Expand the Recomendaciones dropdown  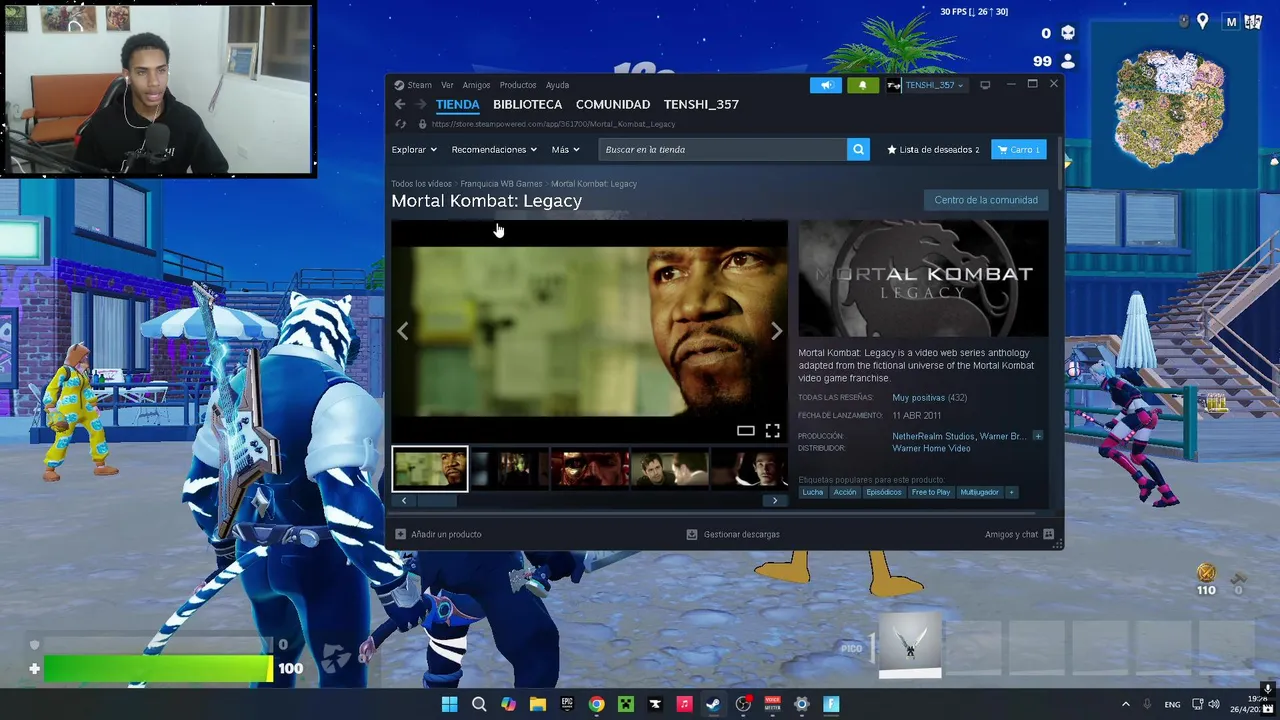click(494, 149)
